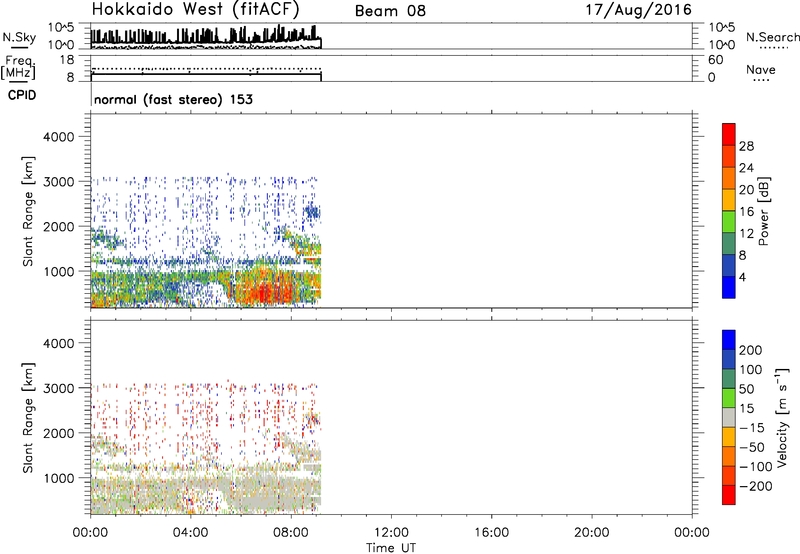Click the '20:00' time axis tick
Image resolution: width=800 pixels, height=554 pixels.
tap(592, 533)
